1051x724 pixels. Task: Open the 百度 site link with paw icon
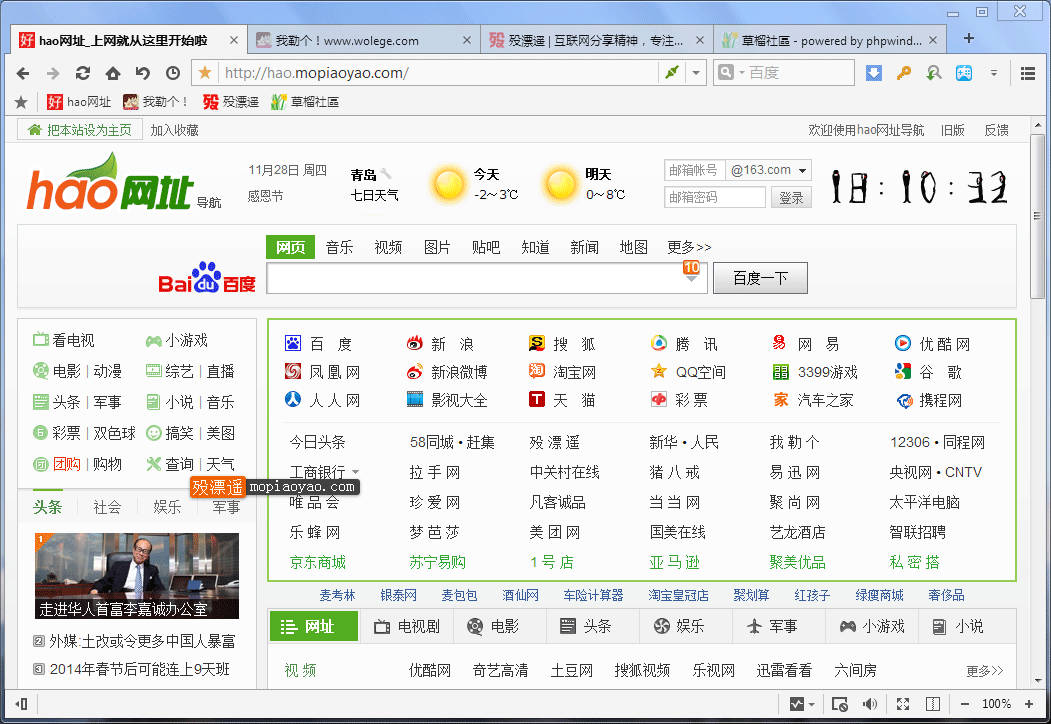[319, 344]
